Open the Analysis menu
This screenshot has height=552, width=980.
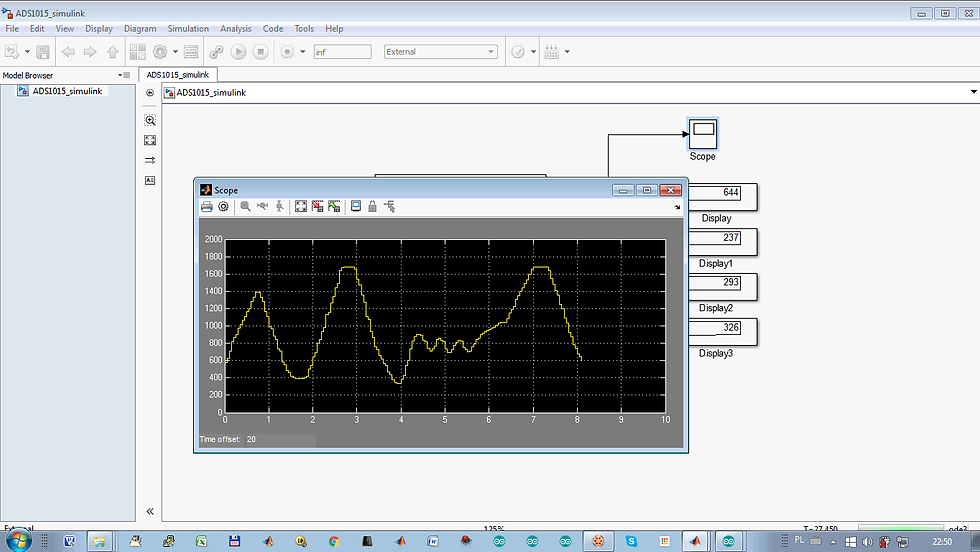click(236, 29)
